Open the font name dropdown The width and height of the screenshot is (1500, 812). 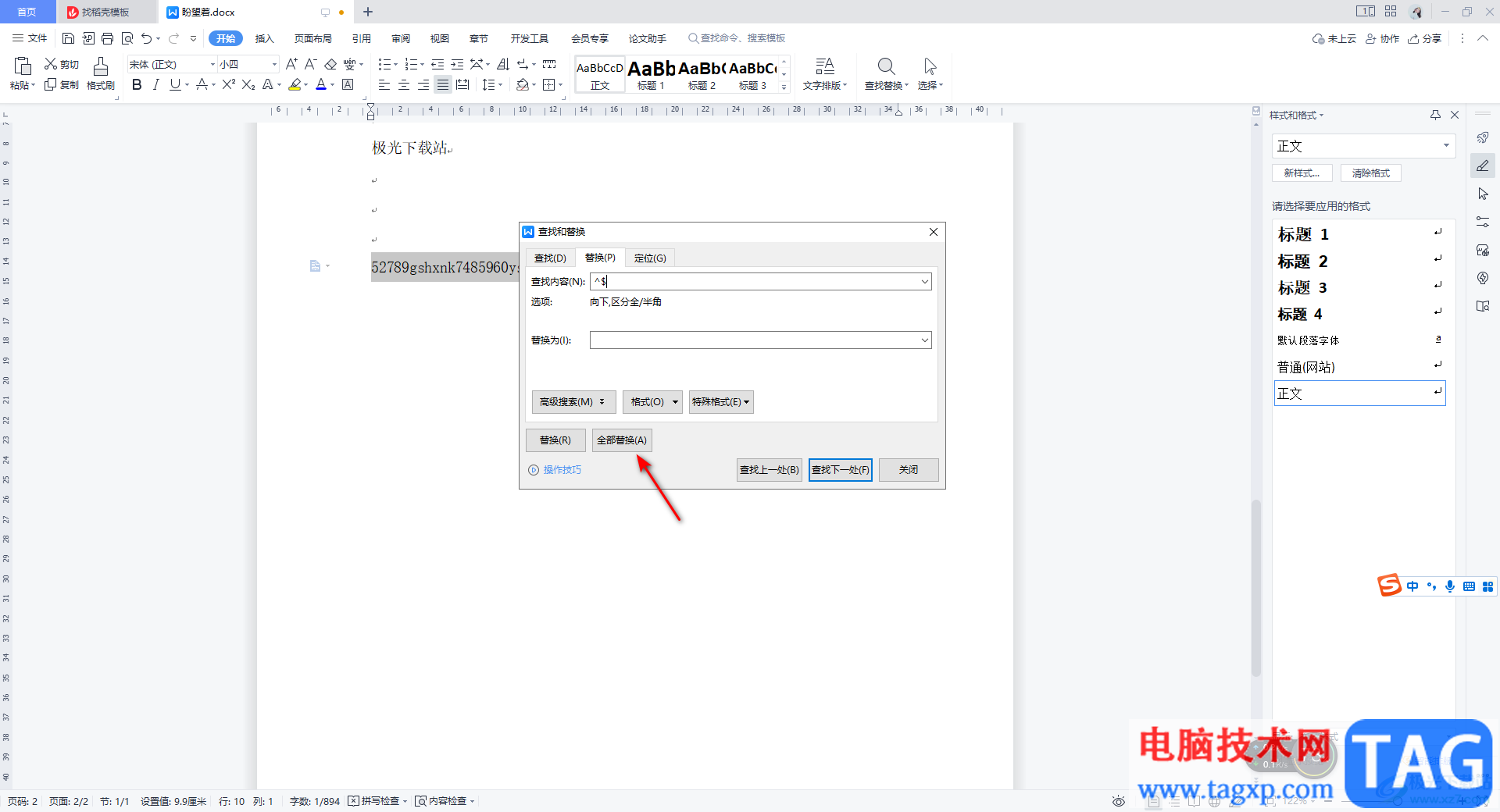(212, 64)
